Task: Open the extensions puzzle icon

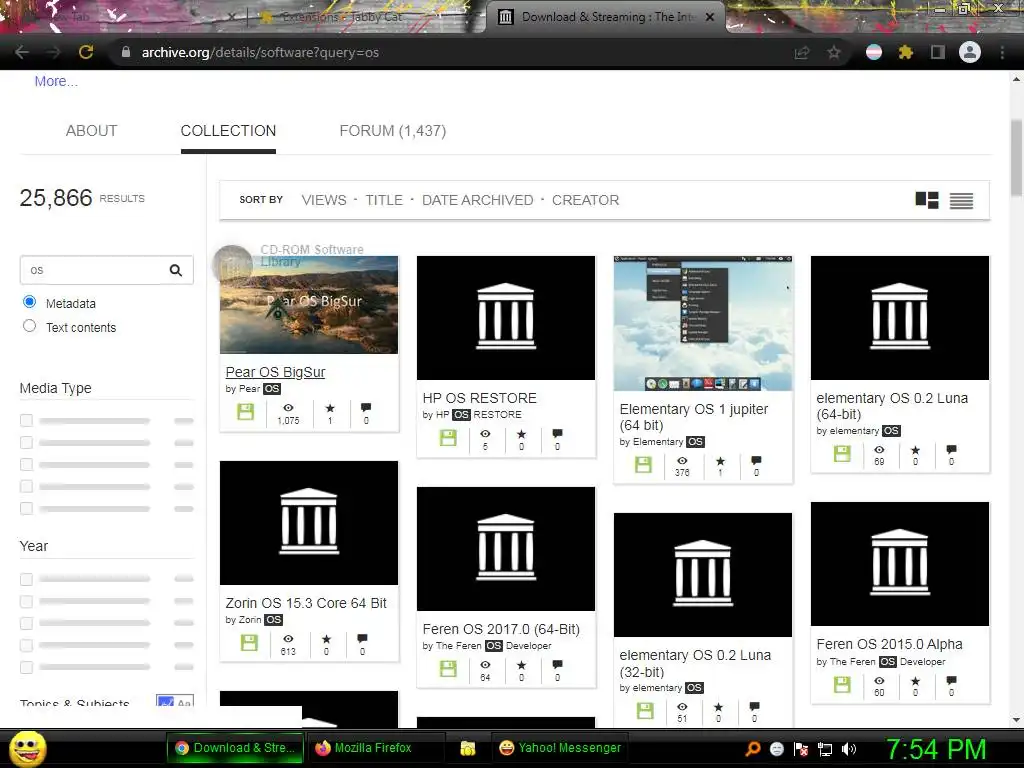Action: click(x=905, y=52)
